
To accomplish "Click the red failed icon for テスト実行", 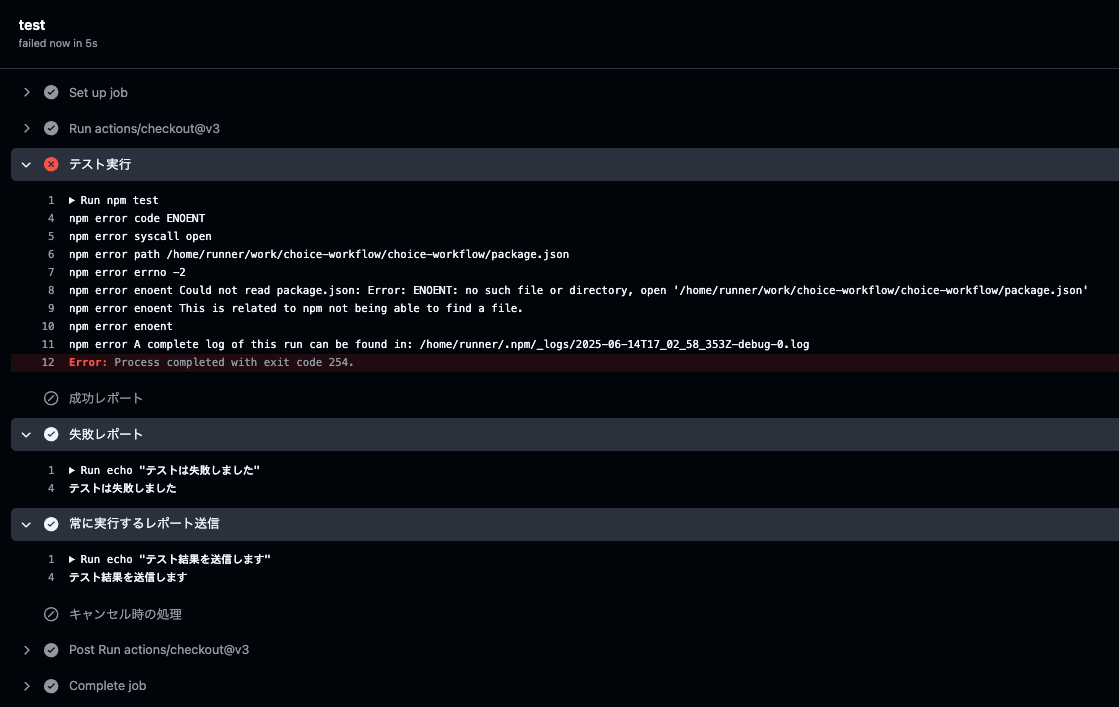I will tap(51, 164).
